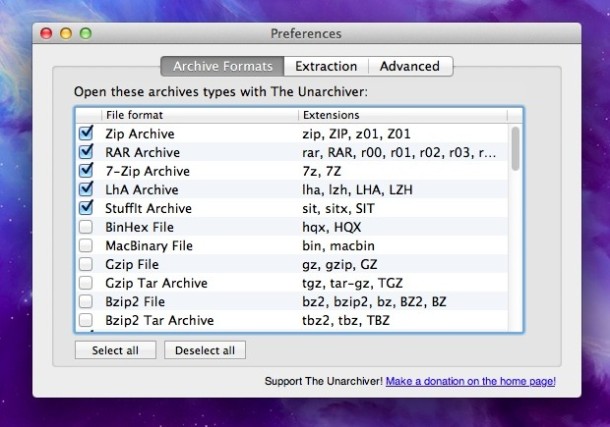Viewport: 610px width, 427px height.
Task: Click the Select all button
Action: point(116,350)
